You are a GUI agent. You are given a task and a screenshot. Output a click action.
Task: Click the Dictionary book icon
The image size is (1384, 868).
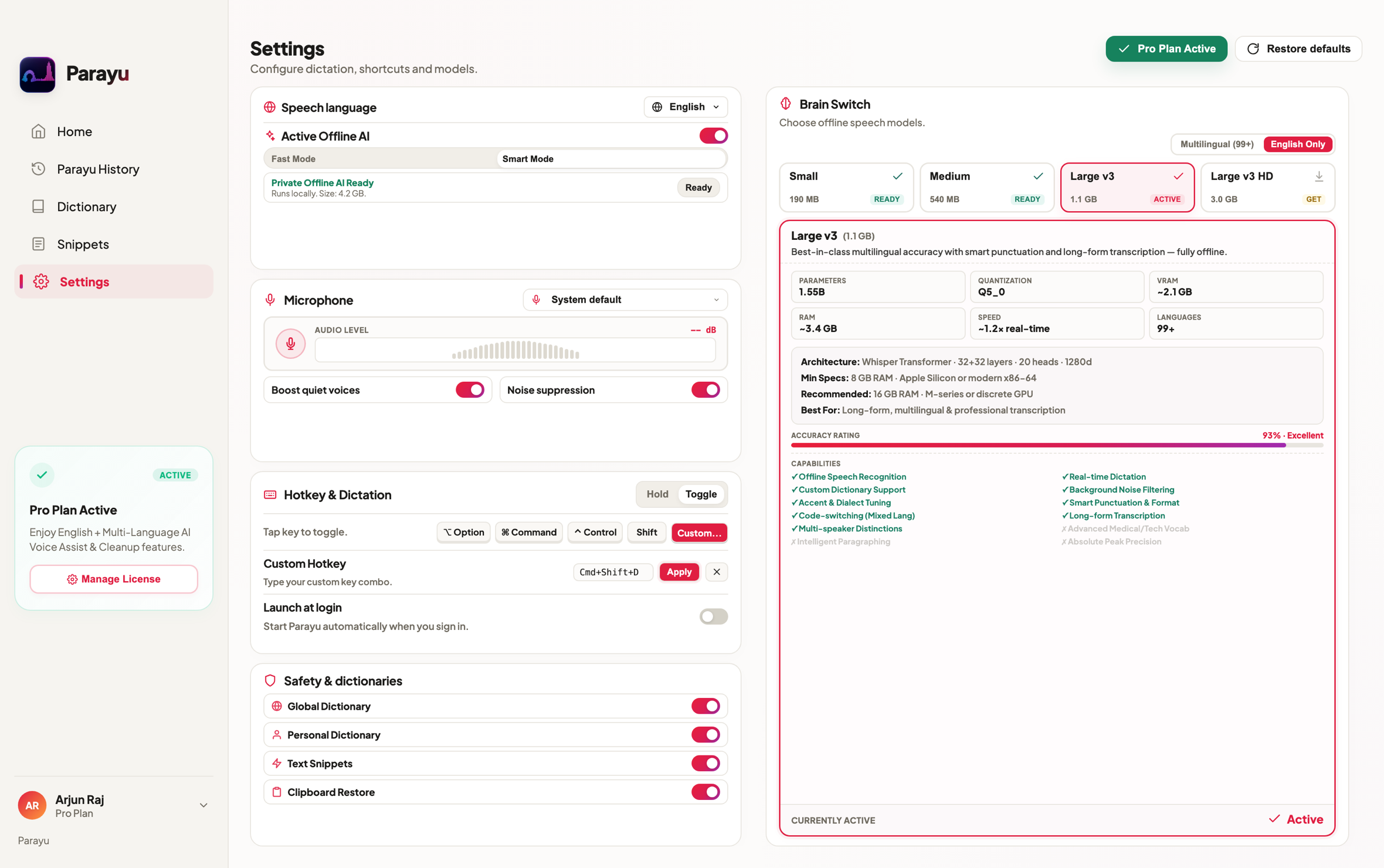pyautogui.click(x=39, y=206)
